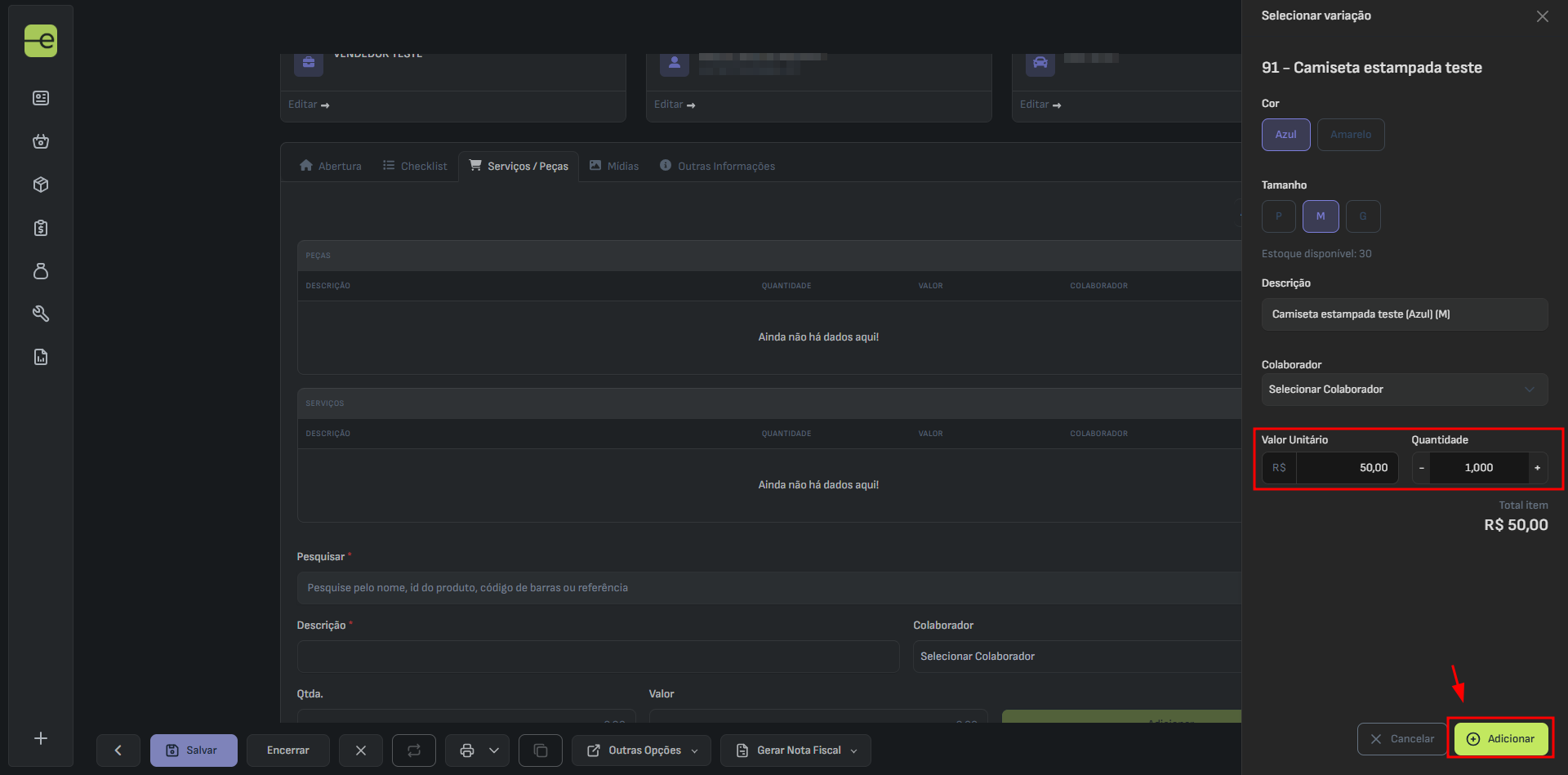The height and width of the screenshot is (775, 1568).
Task: Switch to the Checklist tab
Action: coord(415,166)
